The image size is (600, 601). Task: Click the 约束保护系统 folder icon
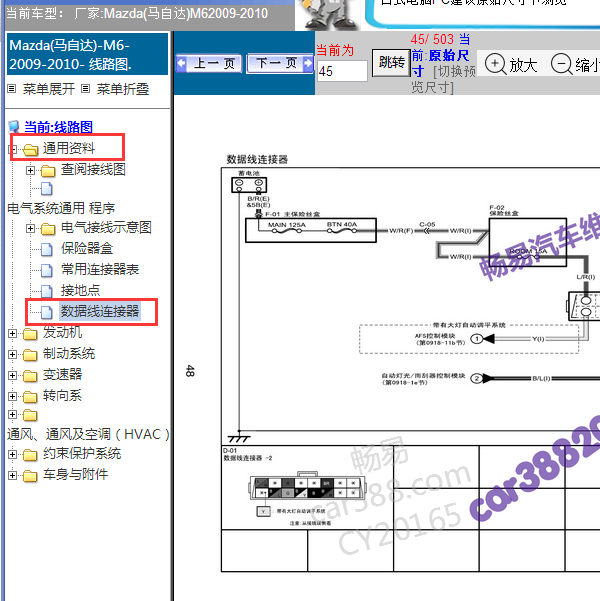30,455
